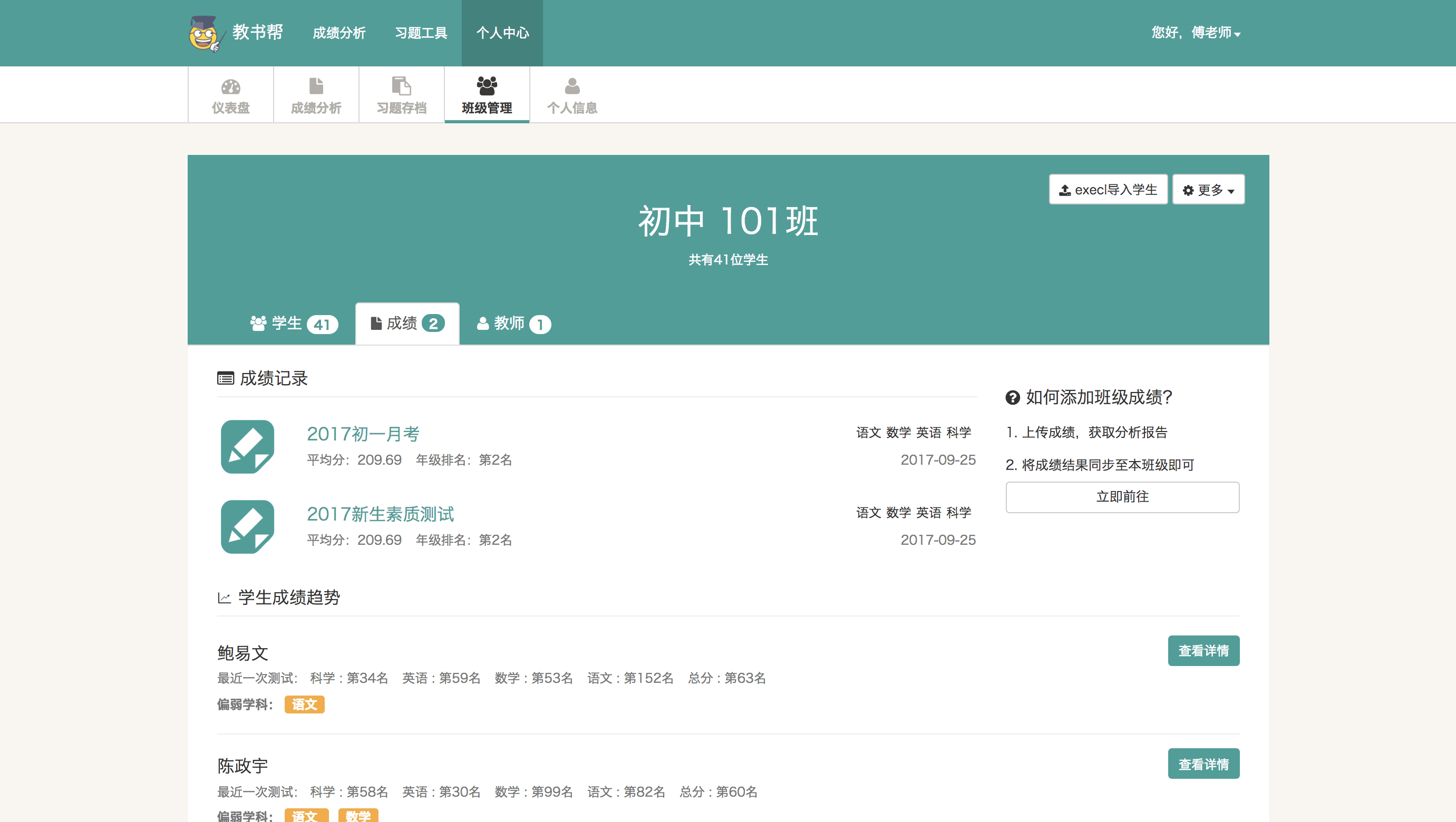
Task: Open 习题工具 in top navigation
Action: click(x=421, y=33)
